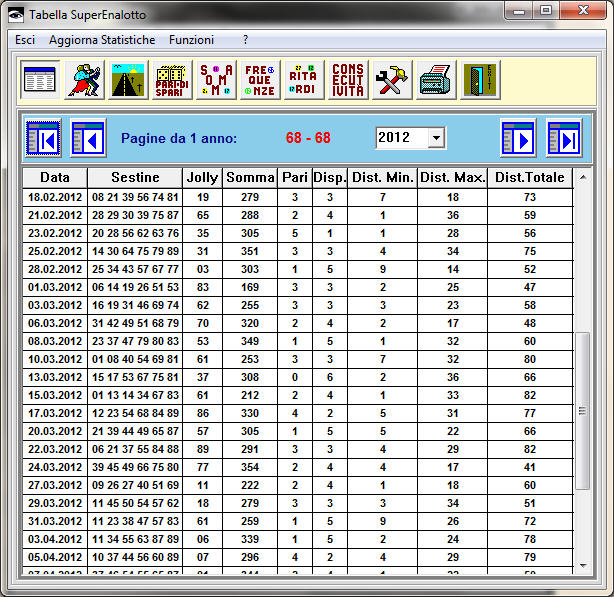Select sestina 39 45 49 66 75 80
The image size is (614, 597).
(x=135, y=467)
